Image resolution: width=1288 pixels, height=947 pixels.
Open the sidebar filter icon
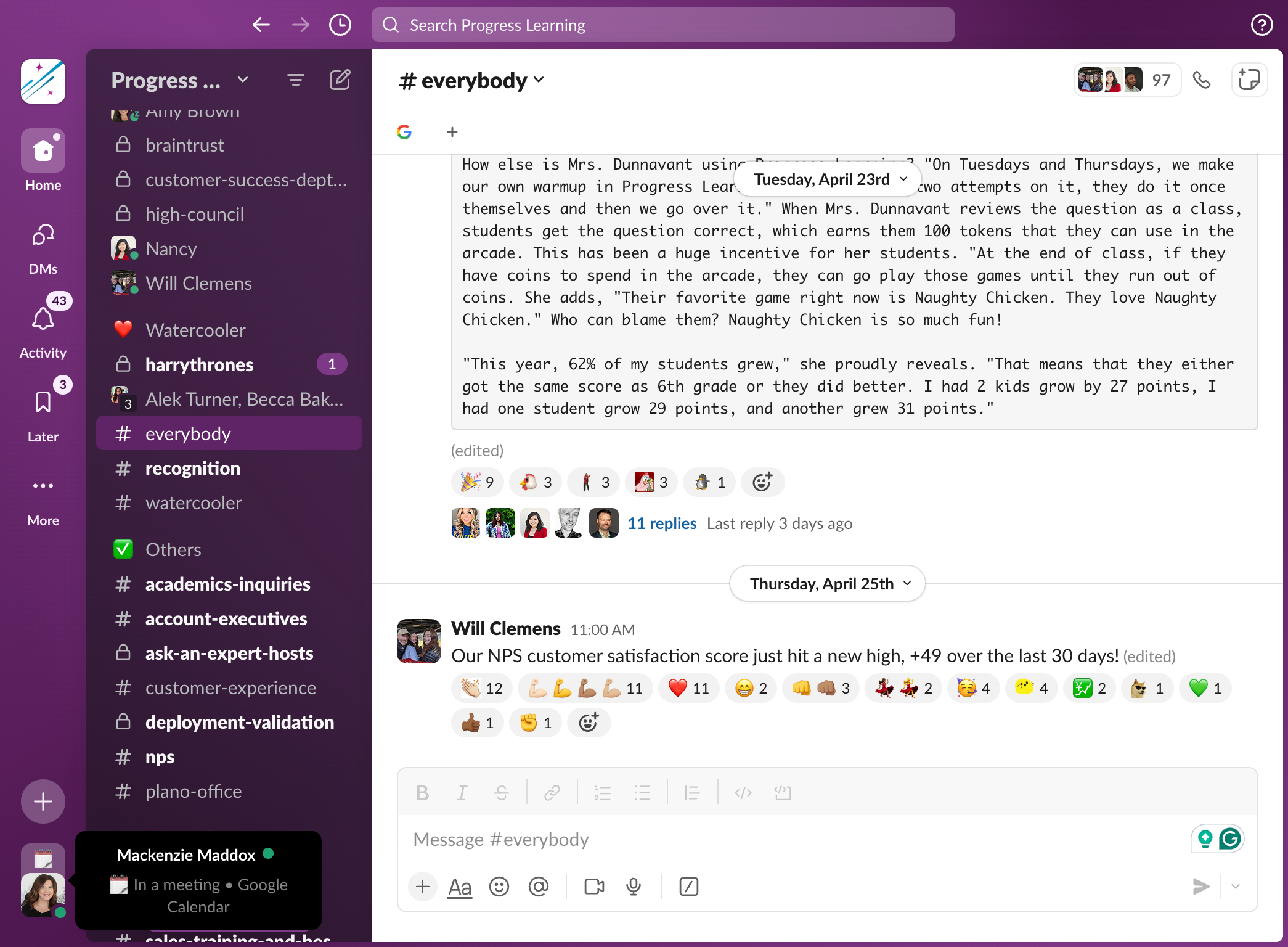[296, 80]
